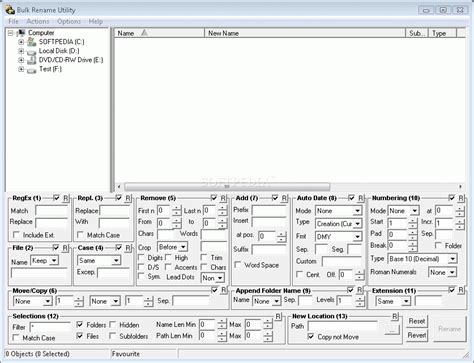Click the R reset button for RegEx (1)

[x=65, y=198]
